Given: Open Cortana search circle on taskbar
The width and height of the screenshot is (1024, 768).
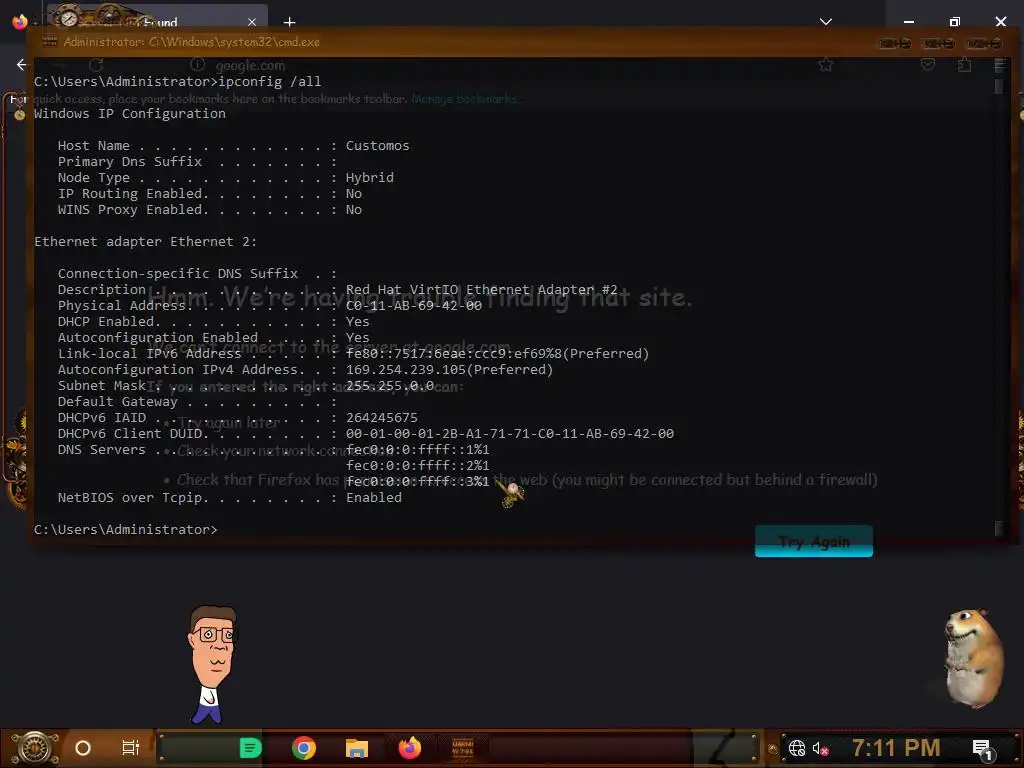Looking at the screenshot, I should click(83, 748).
